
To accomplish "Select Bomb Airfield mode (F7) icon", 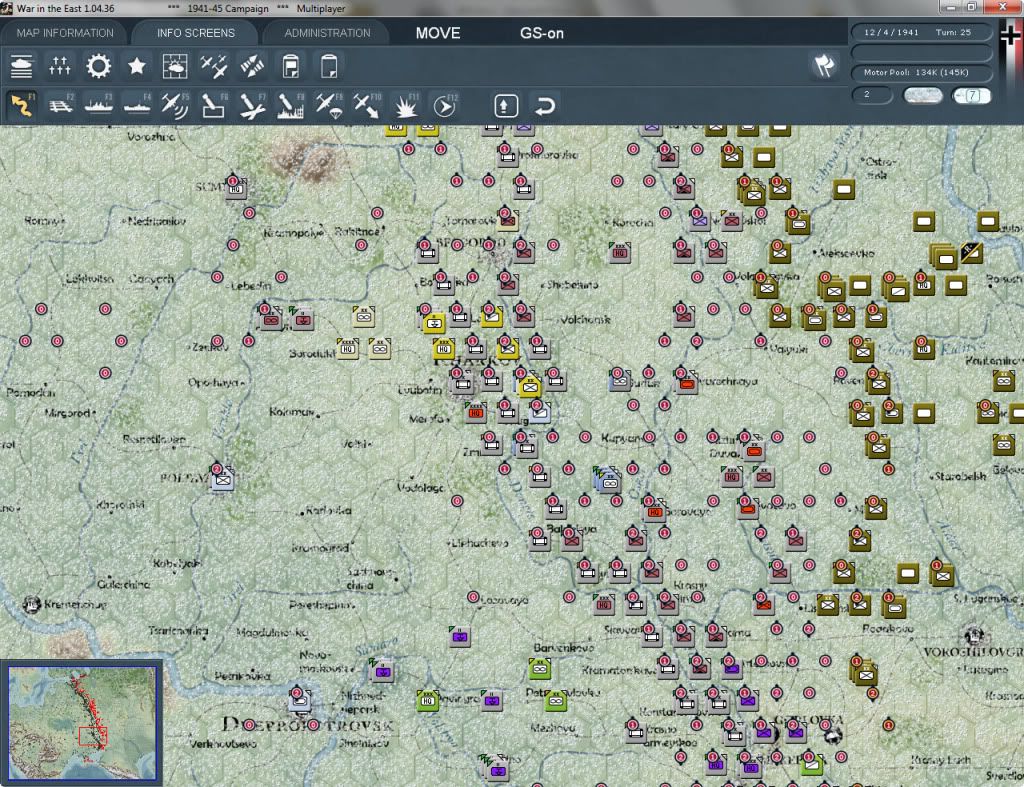I will 252,105.
